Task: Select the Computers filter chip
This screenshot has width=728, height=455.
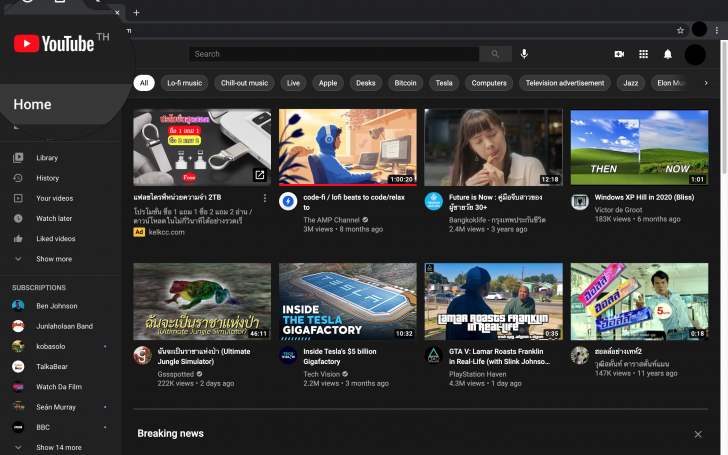Action: tap(489, 83)
